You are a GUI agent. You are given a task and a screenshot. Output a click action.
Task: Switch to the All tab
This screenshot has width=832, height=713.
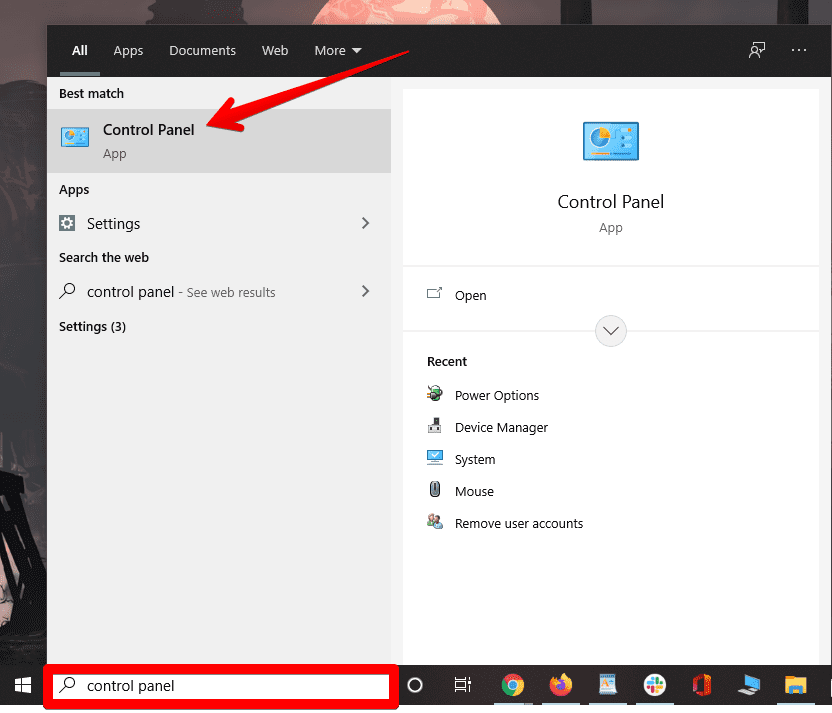[80, 50]
